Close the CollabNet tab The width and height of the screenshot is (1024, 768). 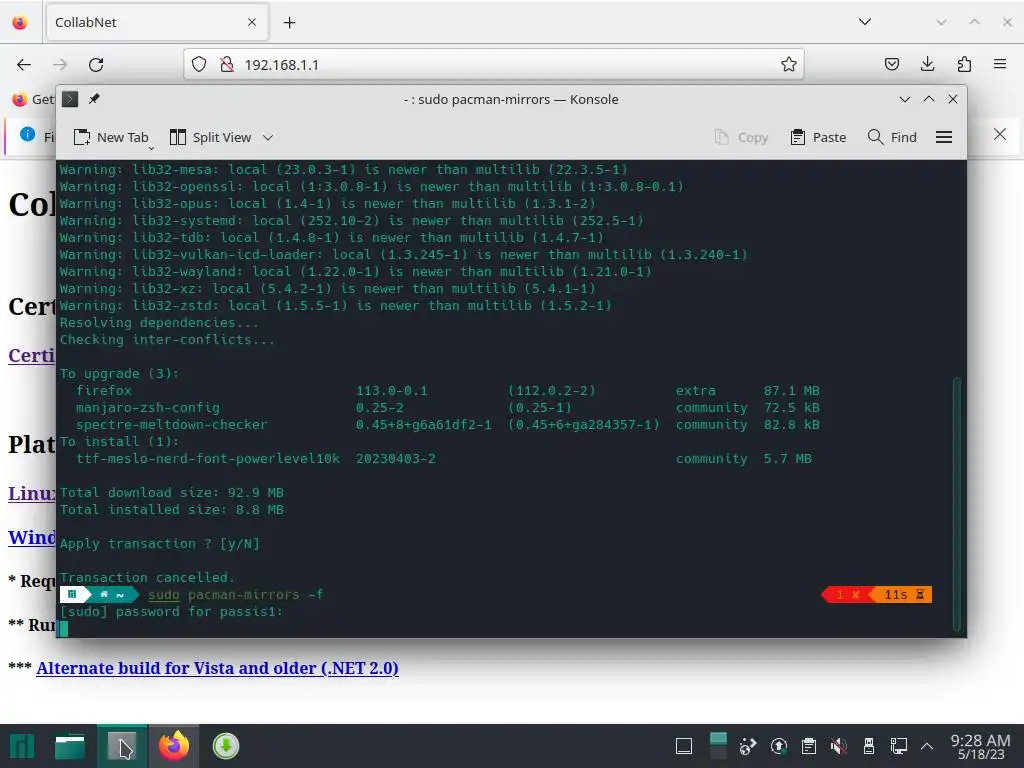252,22
